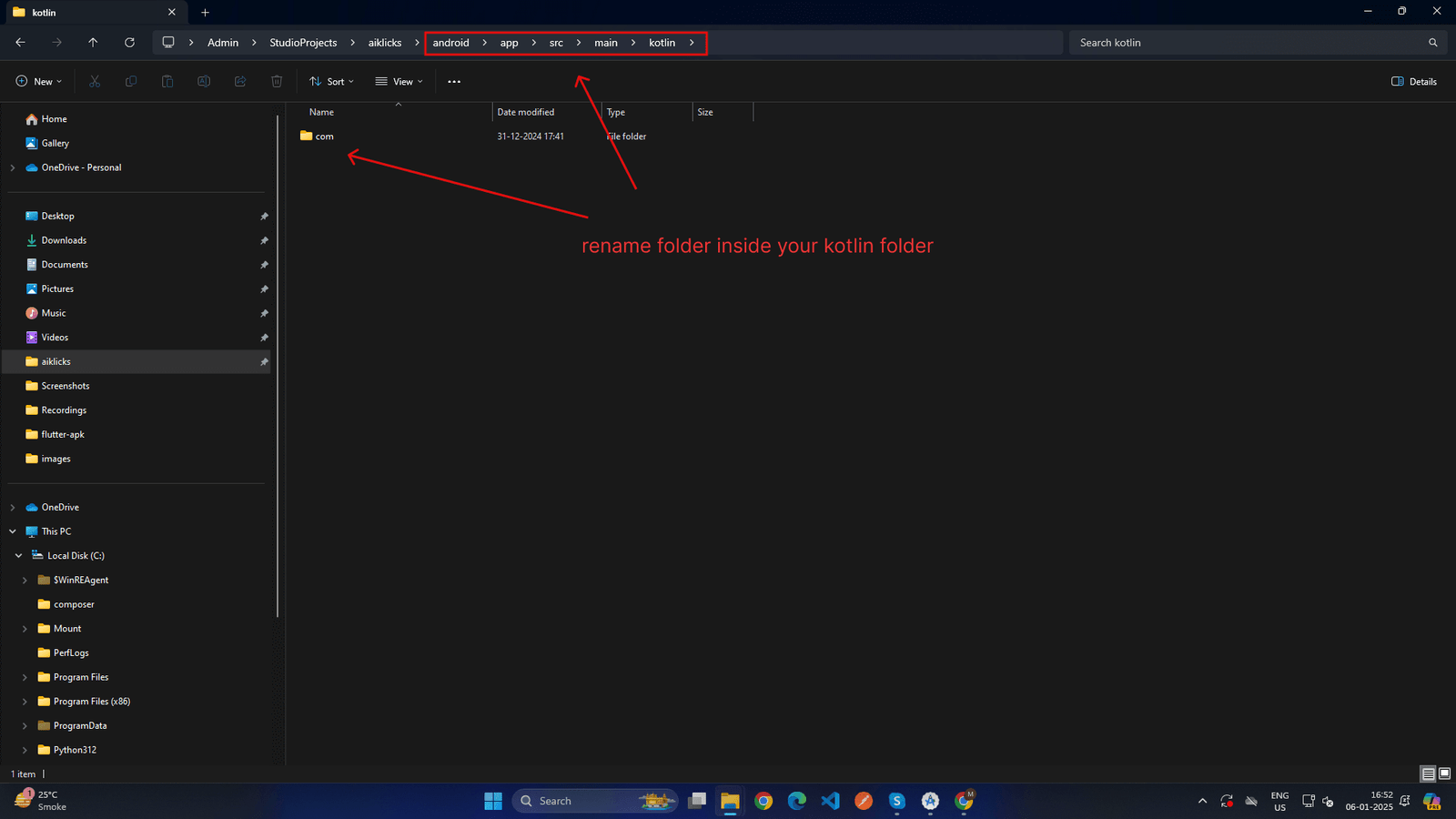Click the Share icon in toolbar

coord(240,82)
